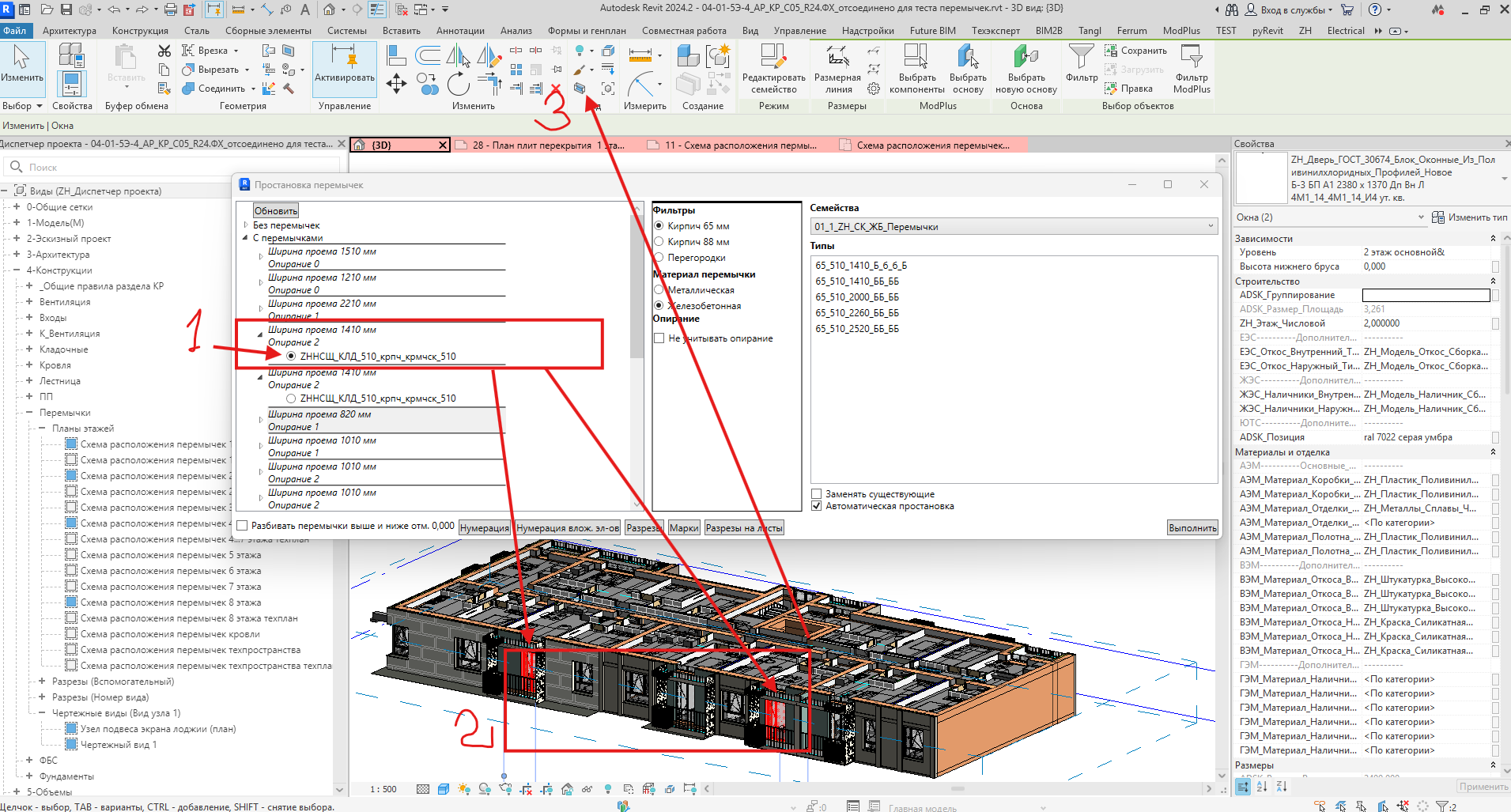Expand the Без перемычек tree node

pos(246,225)
